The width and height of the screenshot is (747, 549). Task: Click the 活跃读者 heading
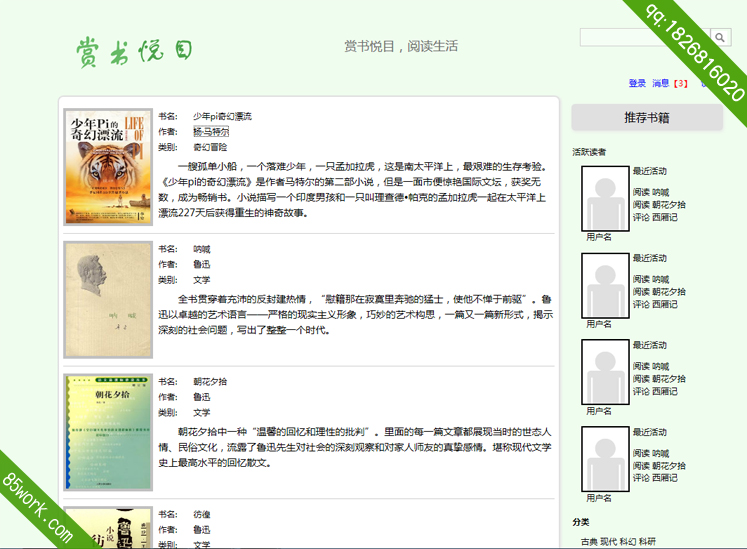pos(589,152)
